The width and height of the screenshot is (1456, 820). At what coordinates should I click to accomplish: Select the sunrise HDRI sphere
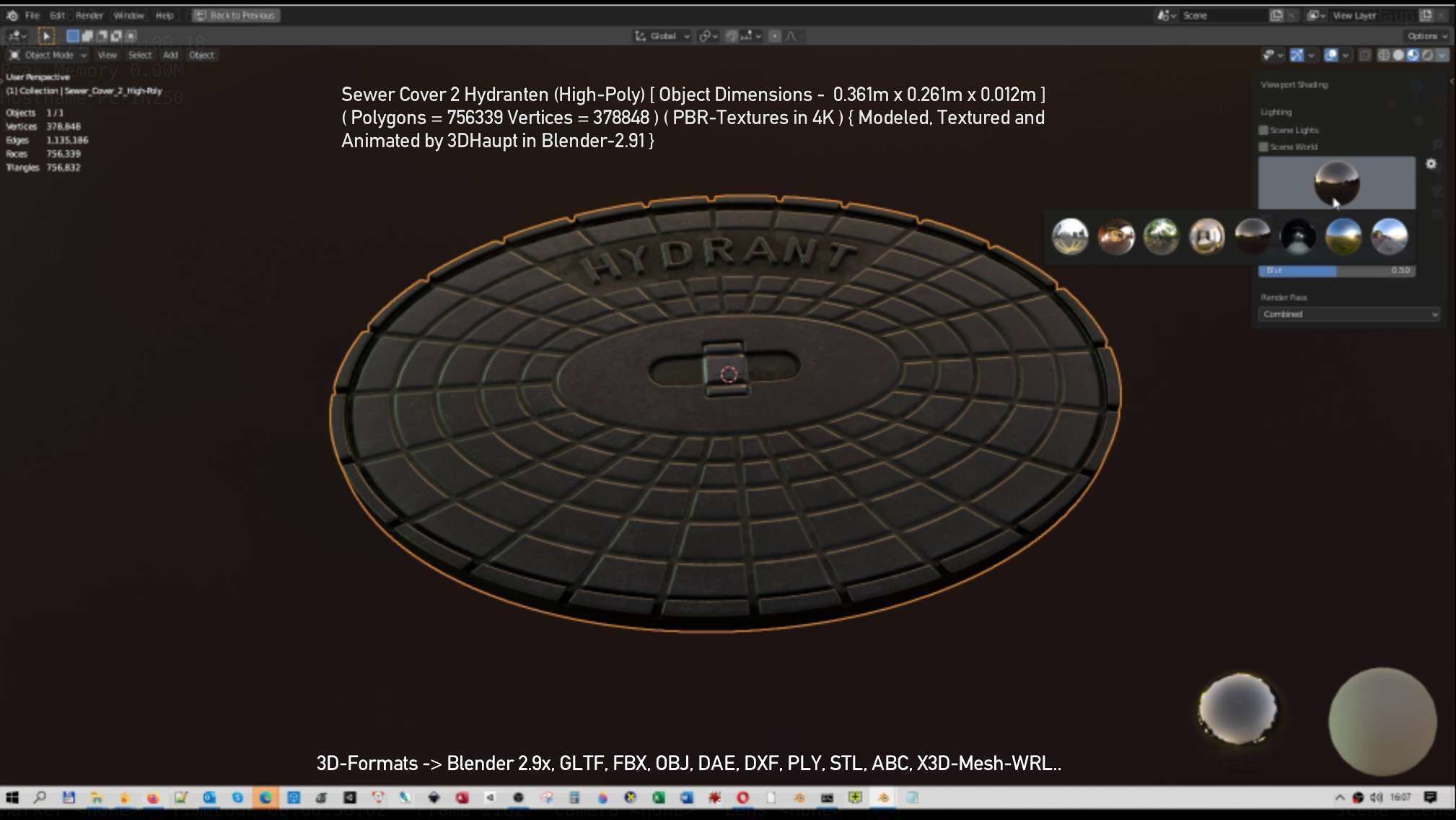[x=1343, y=236]
